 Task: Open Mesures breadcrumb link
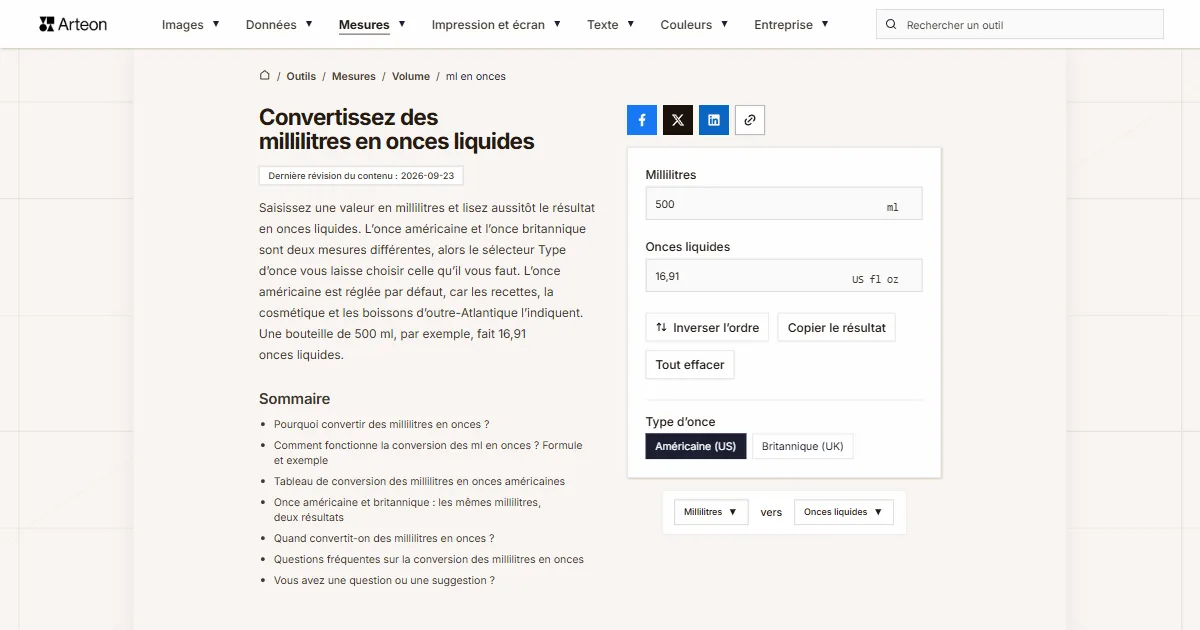tap(354, 76)
